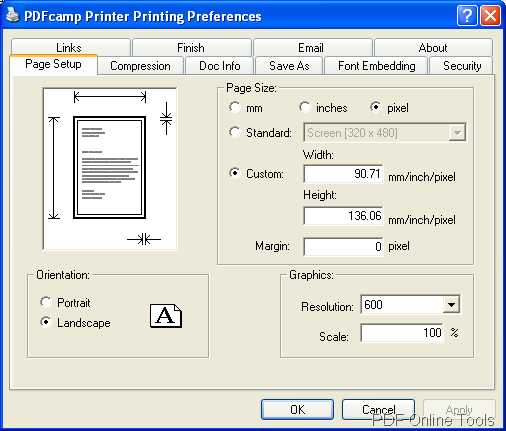The width and height of the screenshot is (506, 431).
Task: Choose Portrait orientation
Action: 46,302
